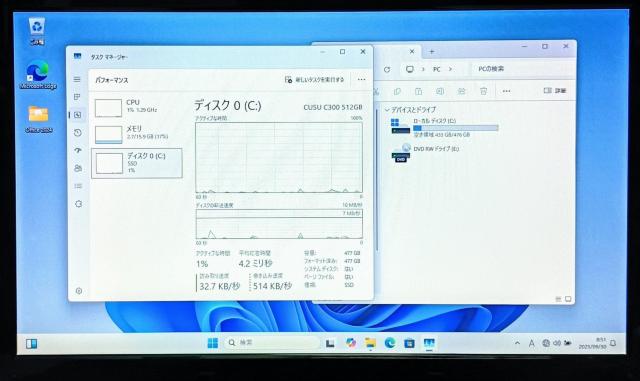Click Run new task button in Task Manager
The height and width of the screenshot is (381, 640).
pos(314,80)
